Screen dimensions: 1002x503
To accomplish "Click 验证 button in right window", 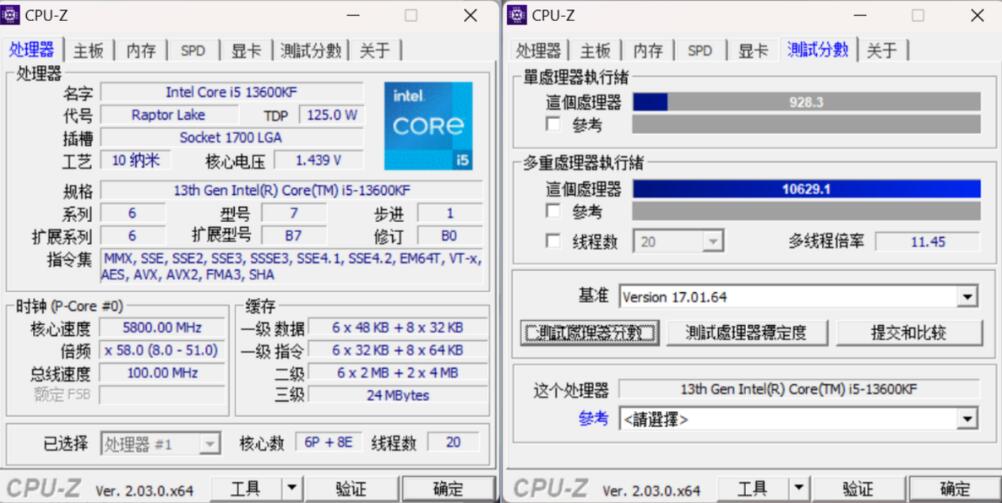I will click(858, 488).
